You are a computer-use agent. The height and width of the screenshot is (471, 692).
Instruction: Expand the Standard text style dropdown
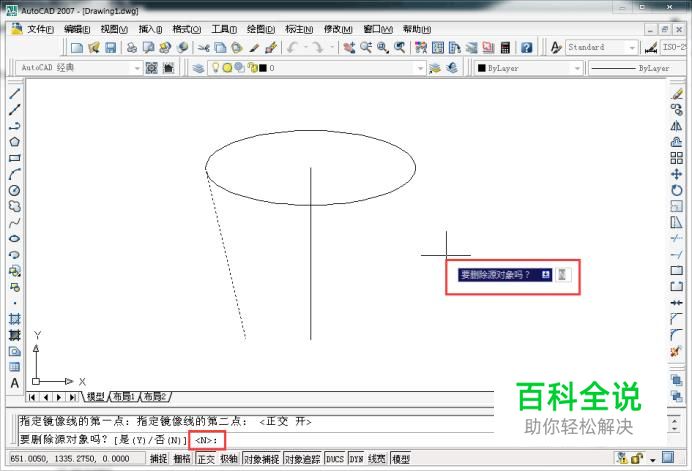coord(632,47)
